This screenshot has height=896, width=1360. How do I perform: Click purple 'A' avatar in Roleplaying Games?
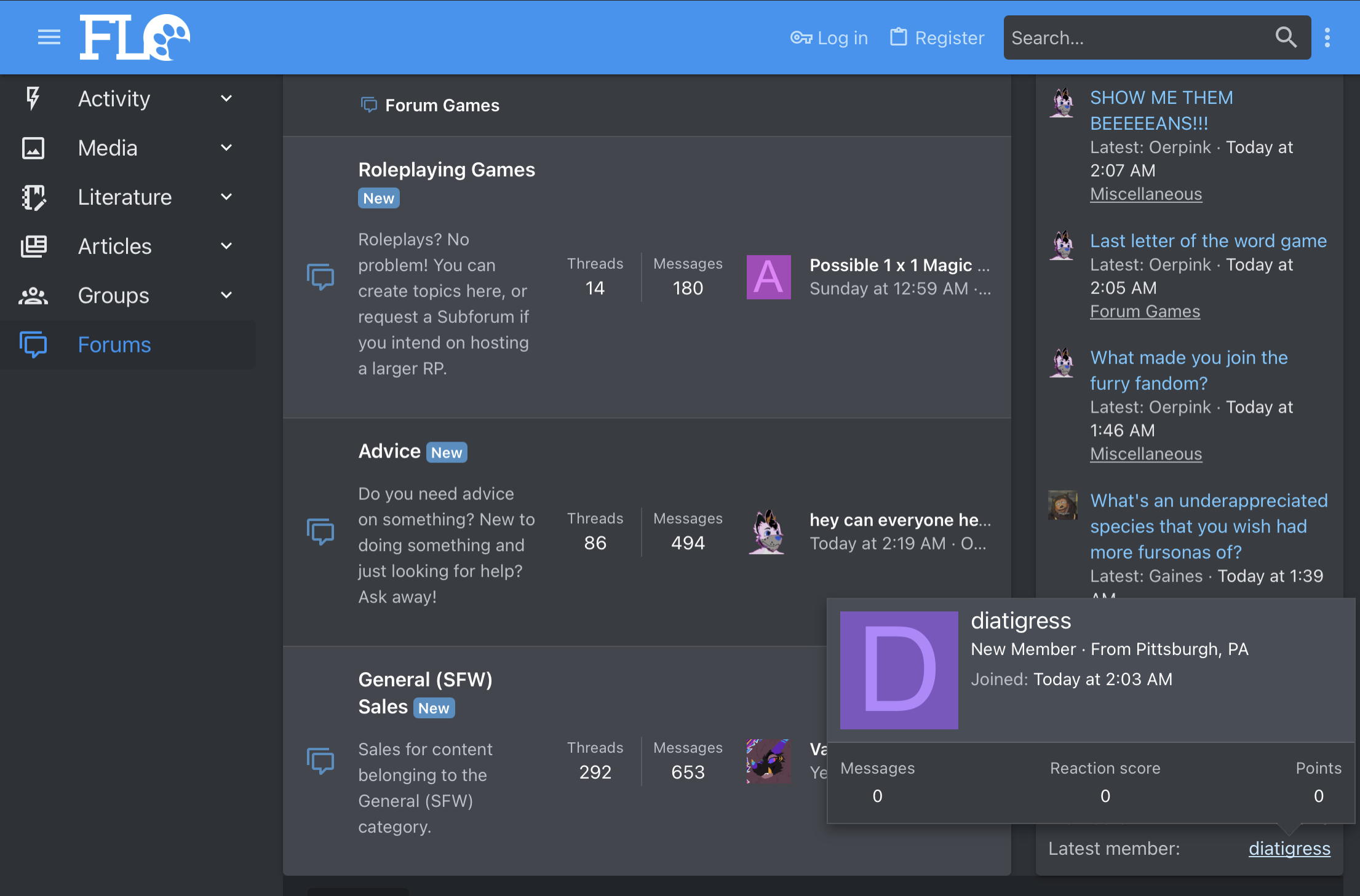(x=768, y=277)
